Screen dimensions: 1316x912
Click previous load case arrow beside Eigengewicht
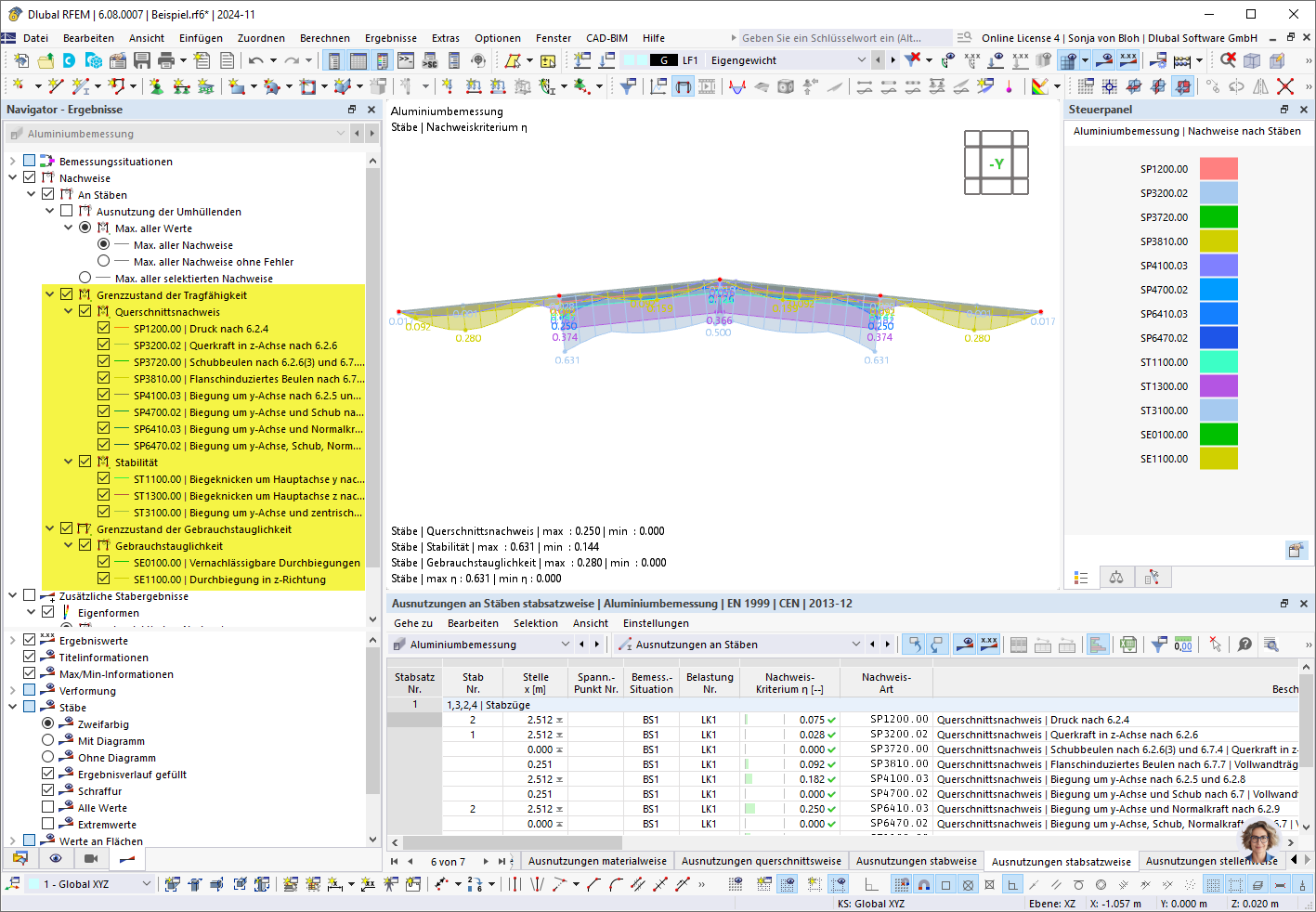pyautogui.click(x=878, y=60)
